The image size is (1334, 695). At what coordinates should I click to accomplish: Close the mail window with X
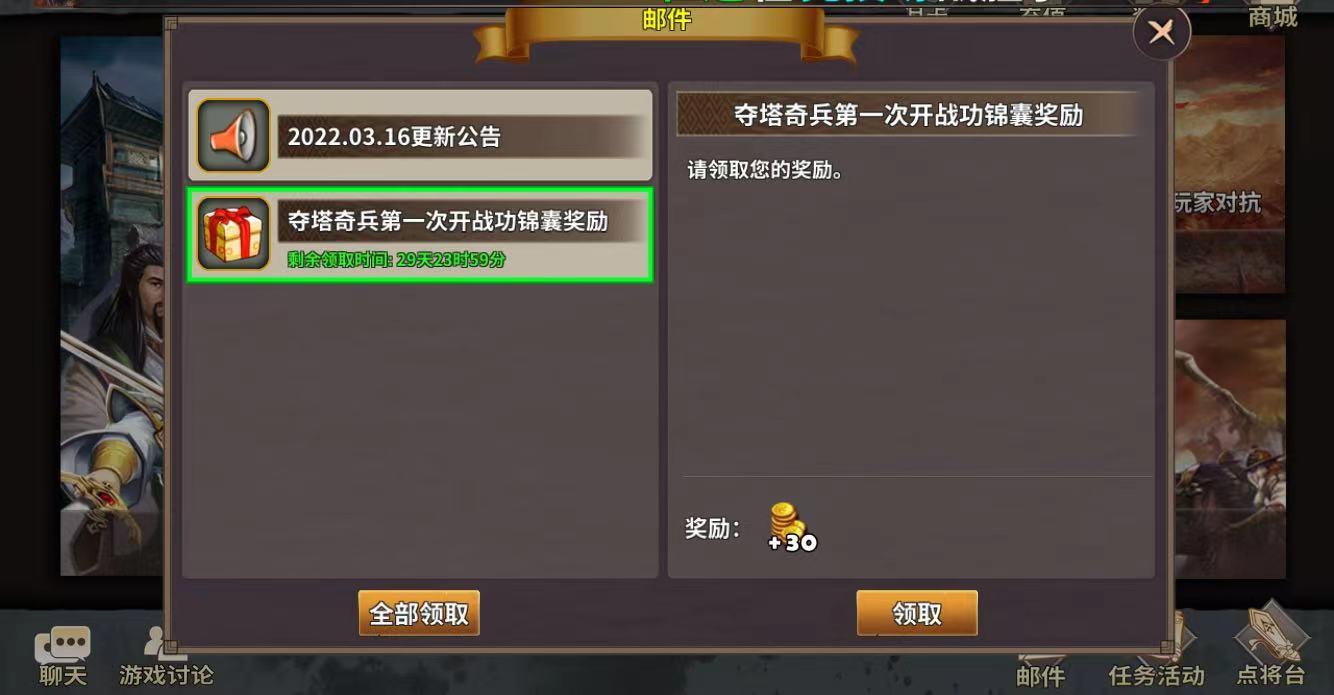1161,33
